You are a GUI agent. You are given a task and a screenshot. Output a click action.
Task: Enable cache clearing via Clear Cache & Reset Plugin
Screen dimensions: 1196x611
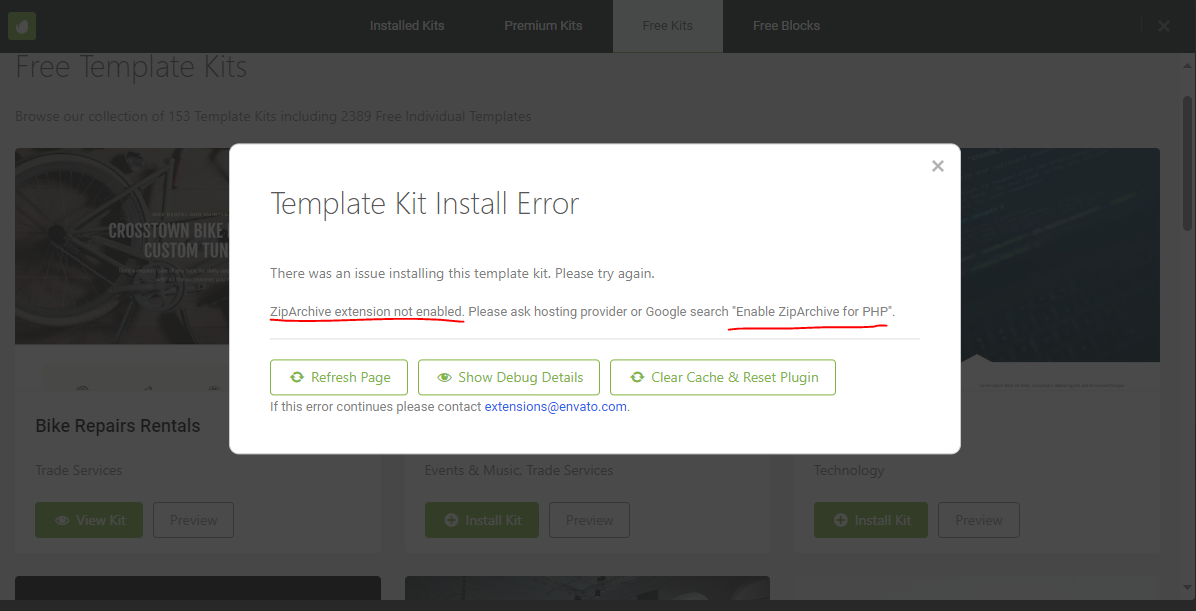(x=722, y=377)
